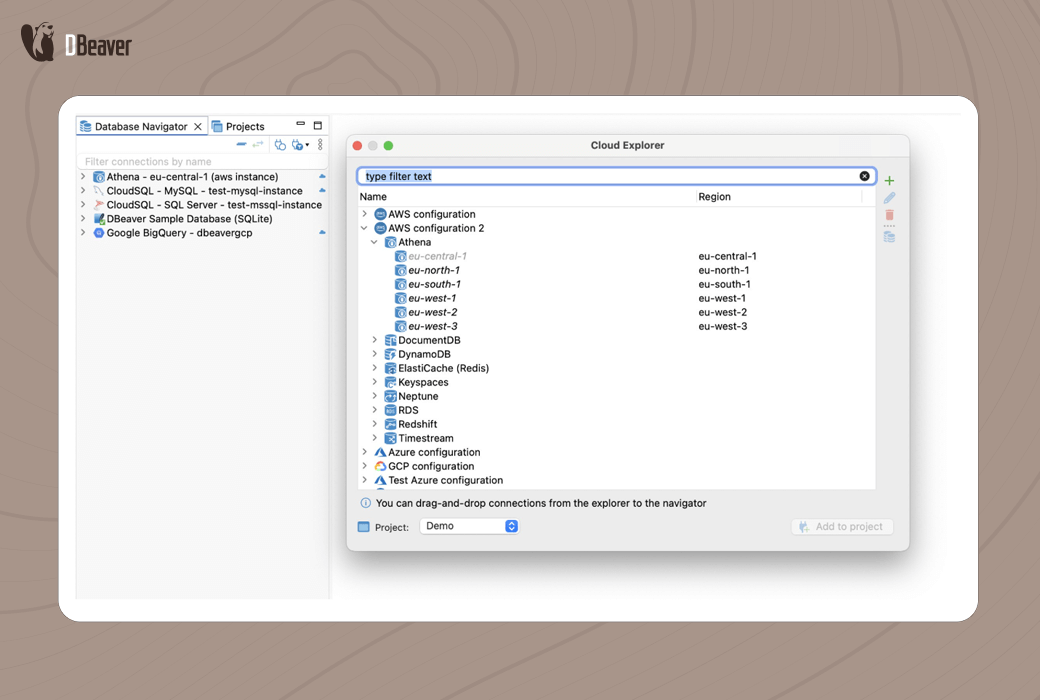The image size is (1040, 700).
Task: Clear the Cloud Explorer filter text
Action: 864,176
